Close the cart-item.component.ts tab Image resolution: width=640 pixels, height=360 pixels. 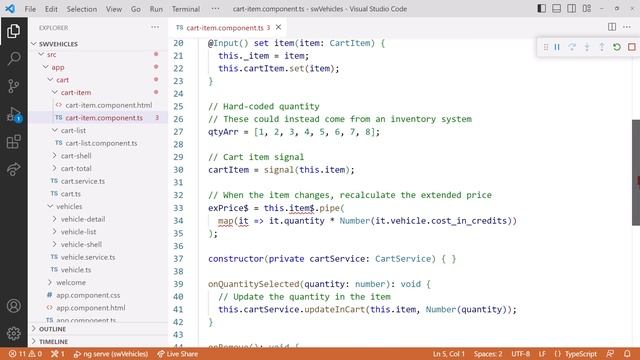click(278, 27)
